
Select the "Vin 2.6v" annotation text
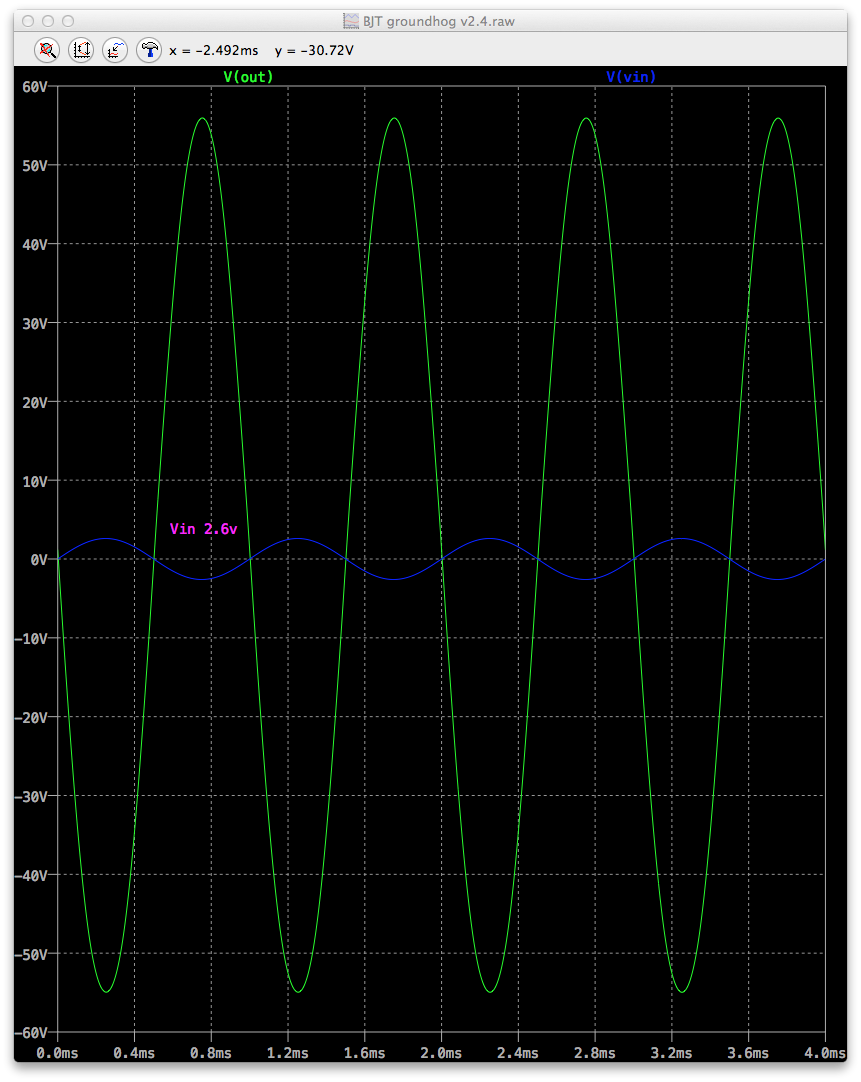pos(204,529)
